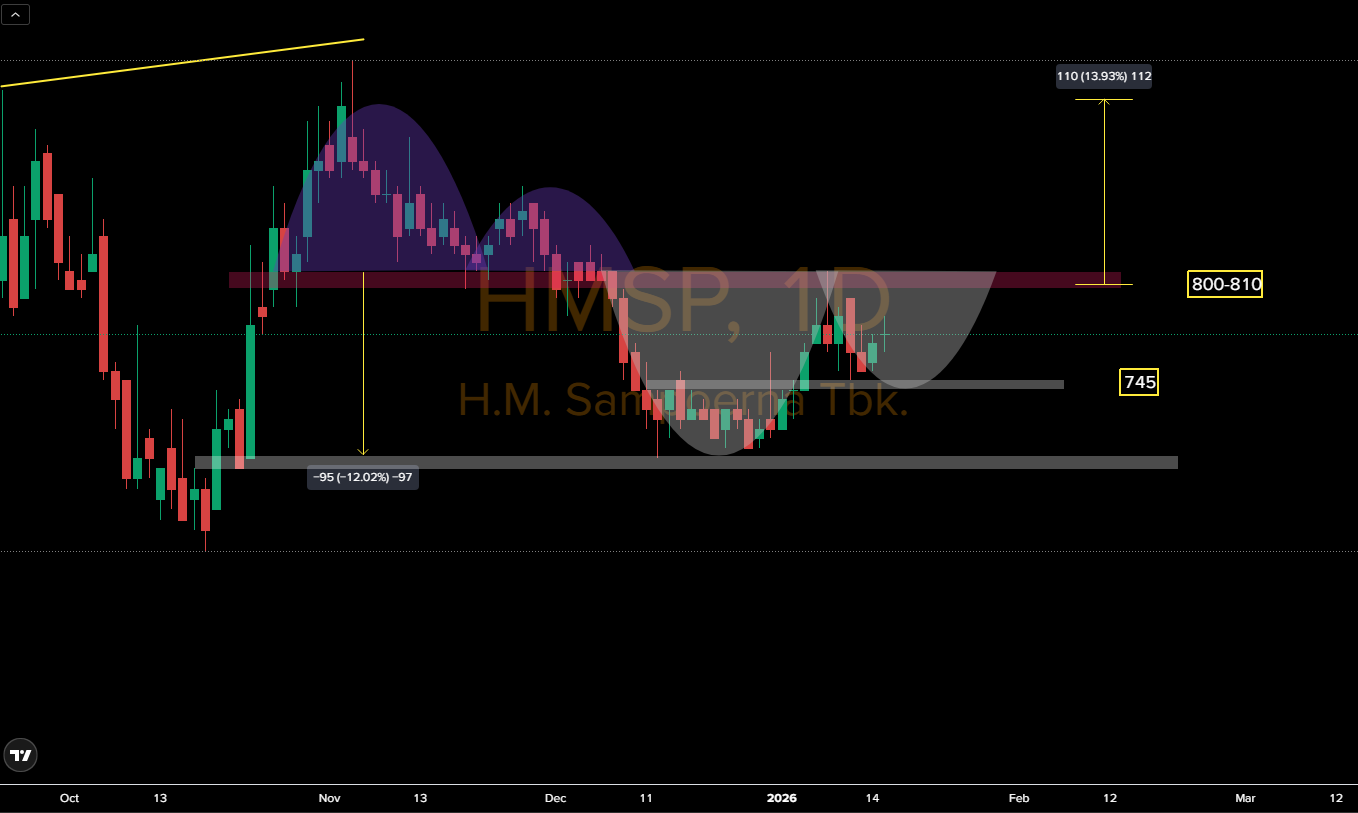Select the 745 price label
1358x813 pixels.
(x=1140, y=381)
